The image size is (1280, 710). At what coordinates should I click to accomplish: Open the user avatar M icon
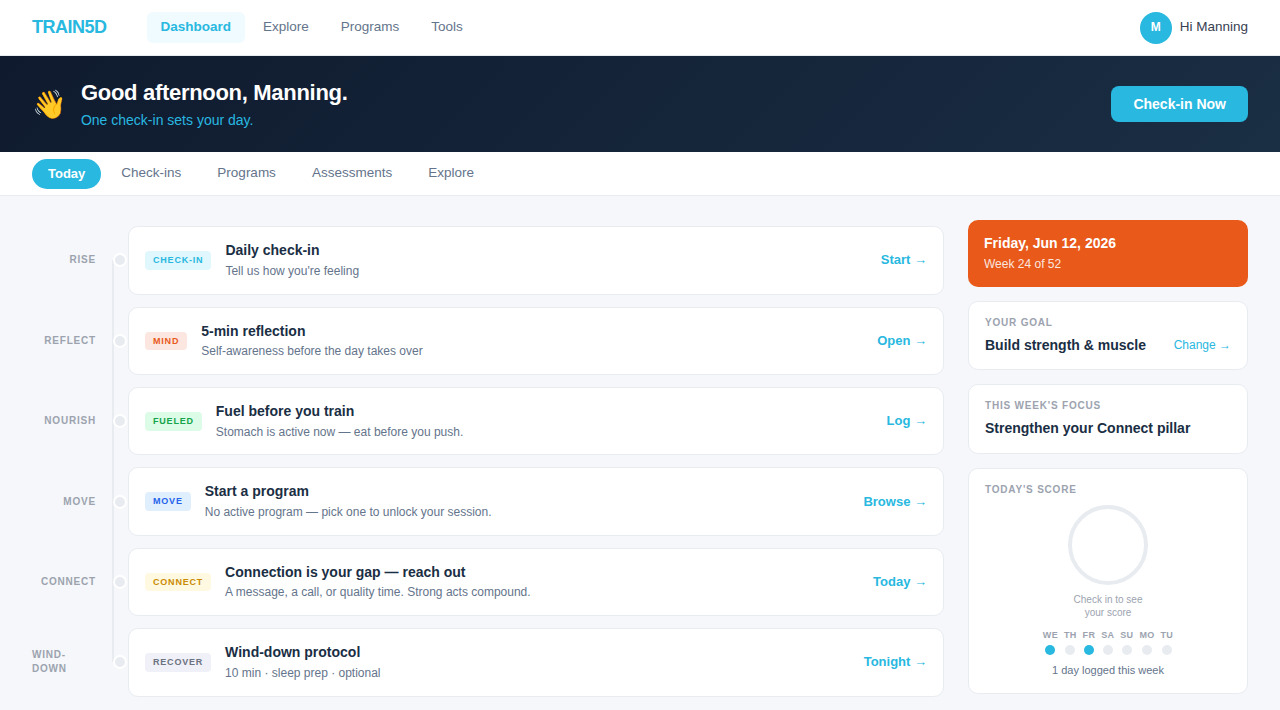pos(1156,27)
